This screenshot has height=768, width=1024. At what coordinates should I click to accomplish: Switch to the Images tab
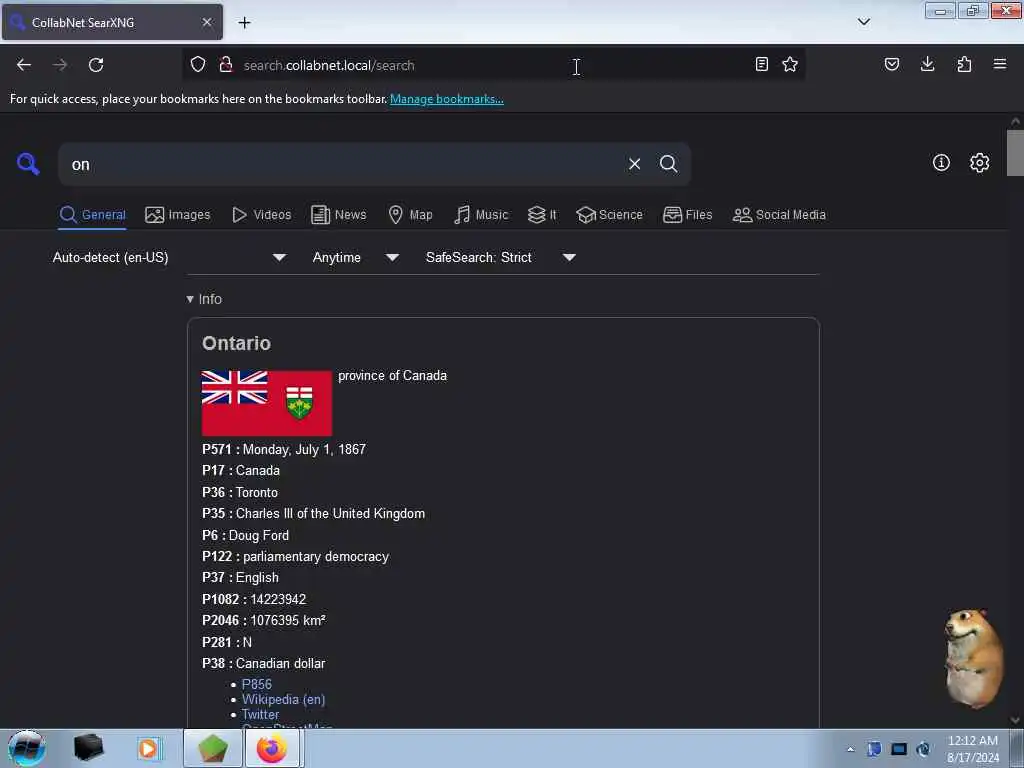[x=178, y=215]
